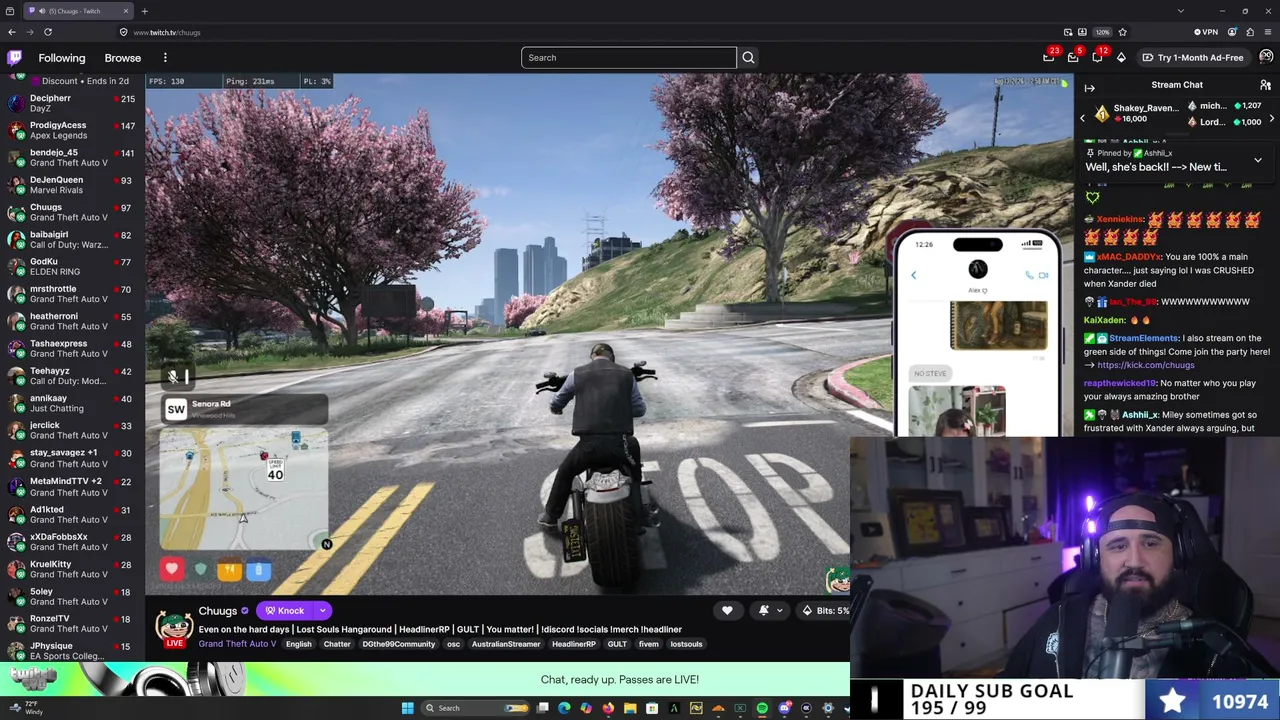Open the Firefox extensions icon
The height and width of the screenshot is (720, 1280).
tap(1250, 32)
